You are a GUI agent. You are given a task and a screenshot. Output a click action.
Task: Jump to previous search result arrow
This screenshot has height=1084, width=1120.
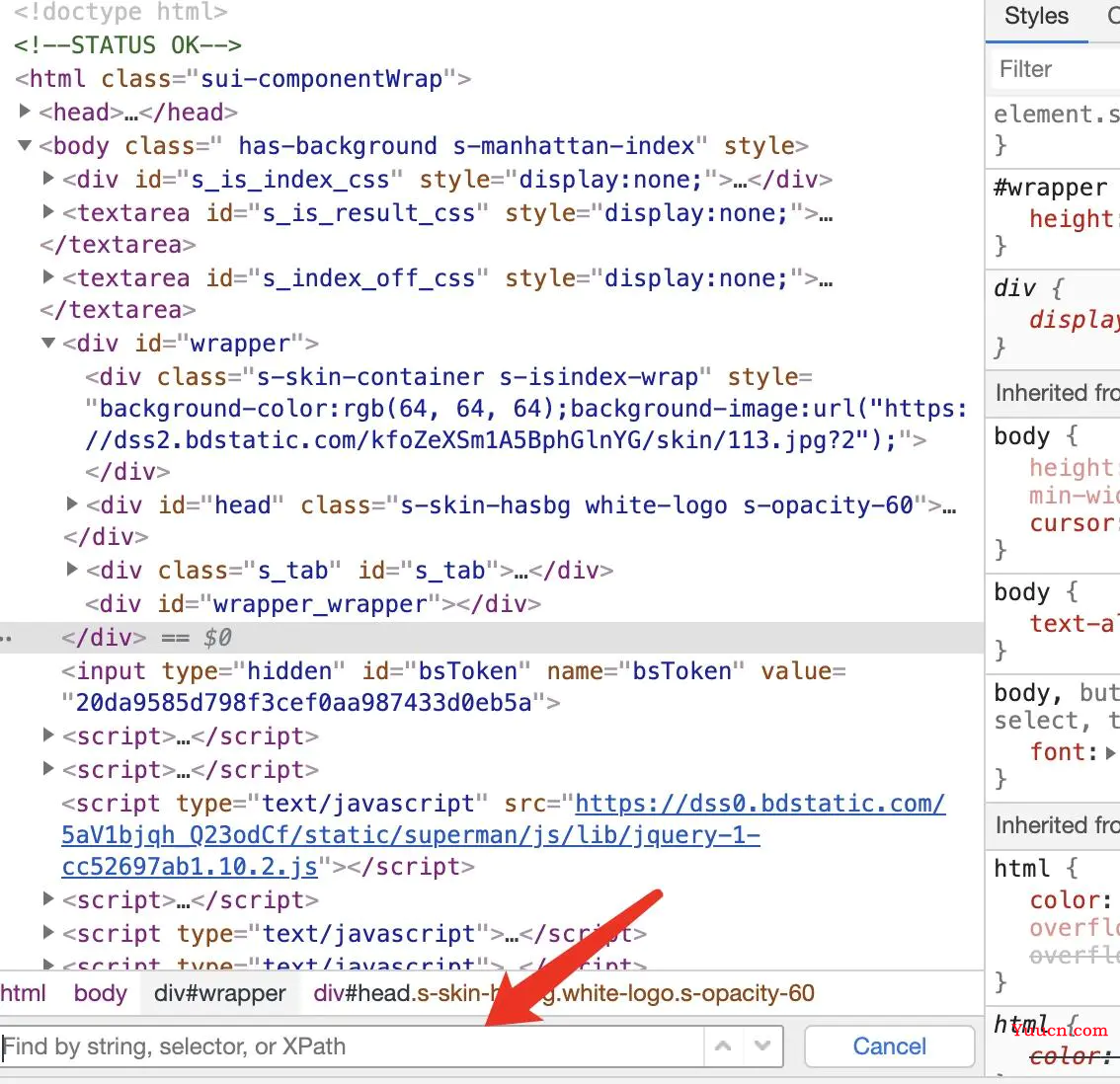(723, 1046)
